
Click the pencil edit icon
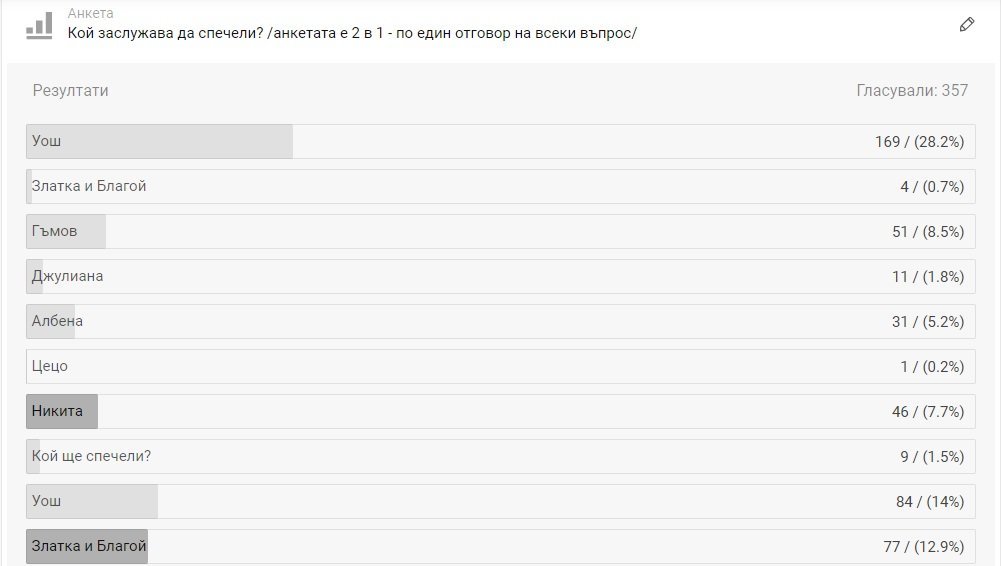pos(966,25)
